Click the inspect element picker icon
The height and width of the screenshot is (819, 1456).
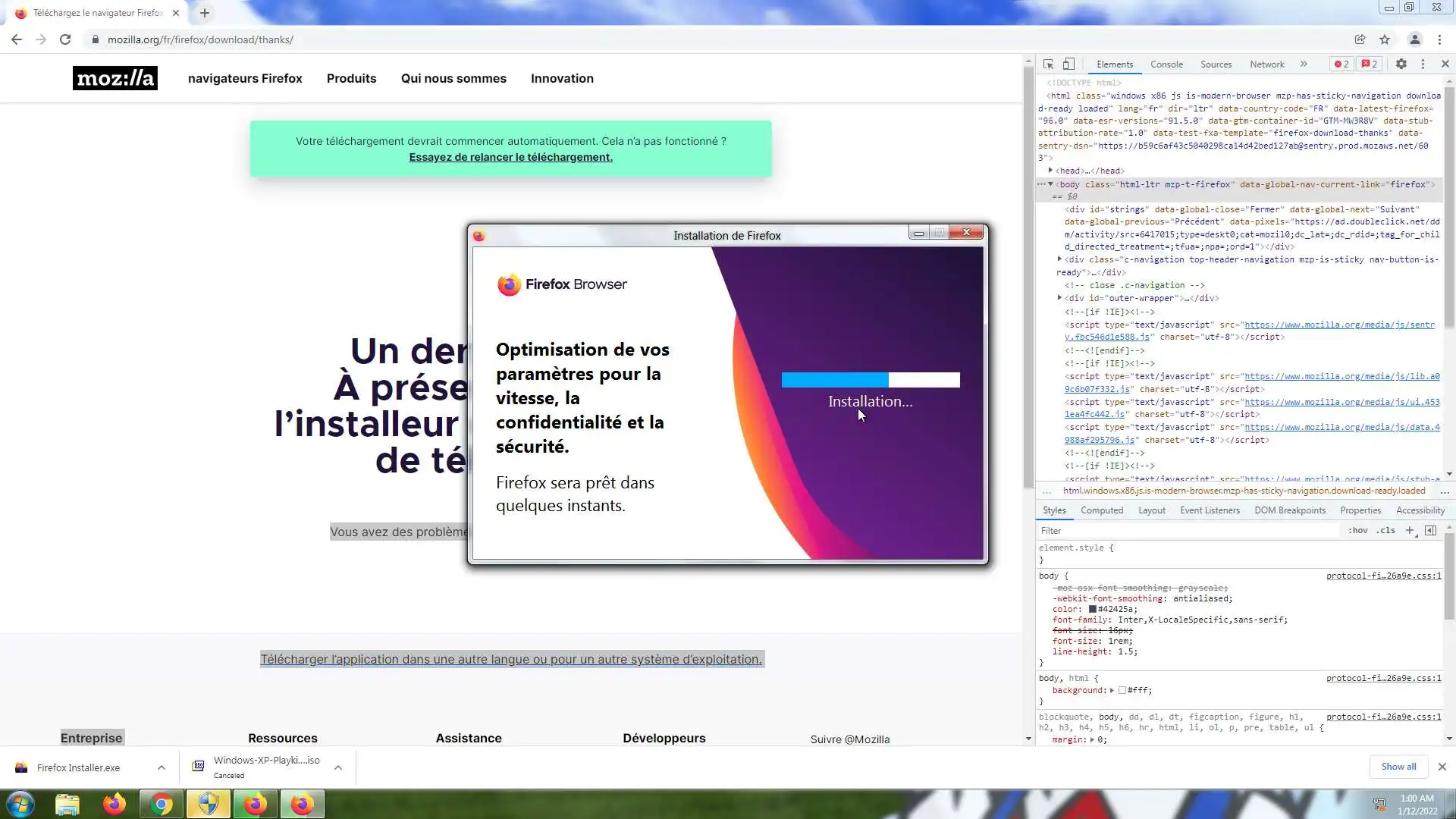1048,64
